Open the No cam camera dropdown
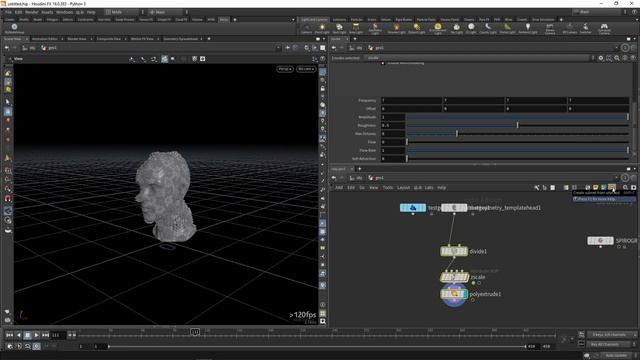 click(x=306, y=69)
